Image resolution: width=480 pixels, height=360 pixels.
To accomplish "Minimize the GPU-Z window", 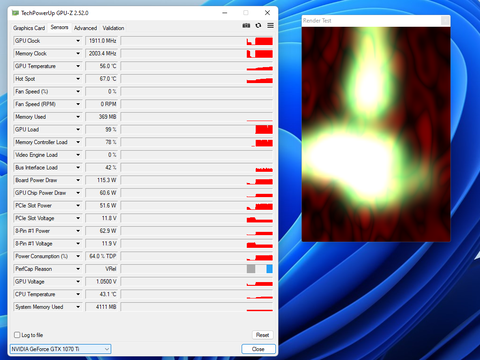I will coord(225,13).
